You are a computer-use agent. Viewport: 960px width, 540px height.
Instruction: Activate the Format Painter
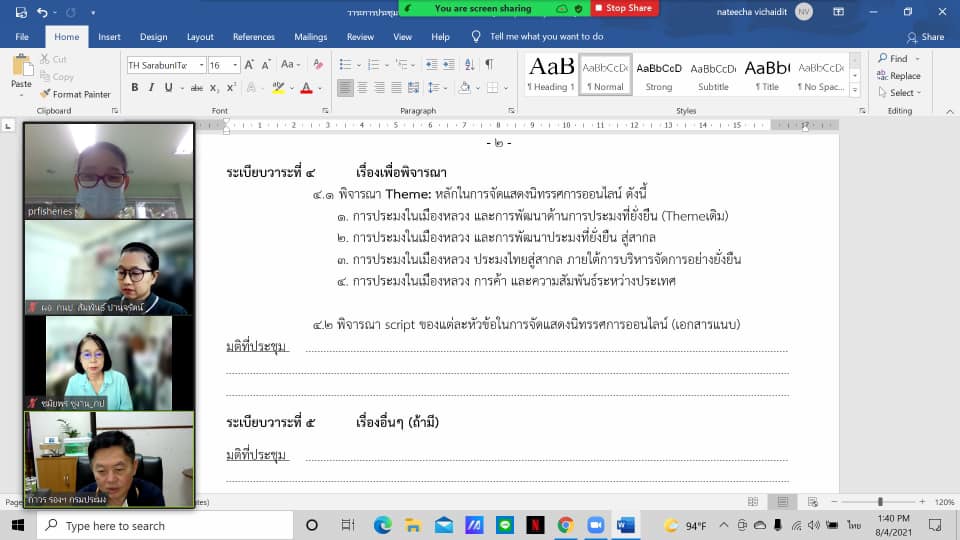pos(75,94)
